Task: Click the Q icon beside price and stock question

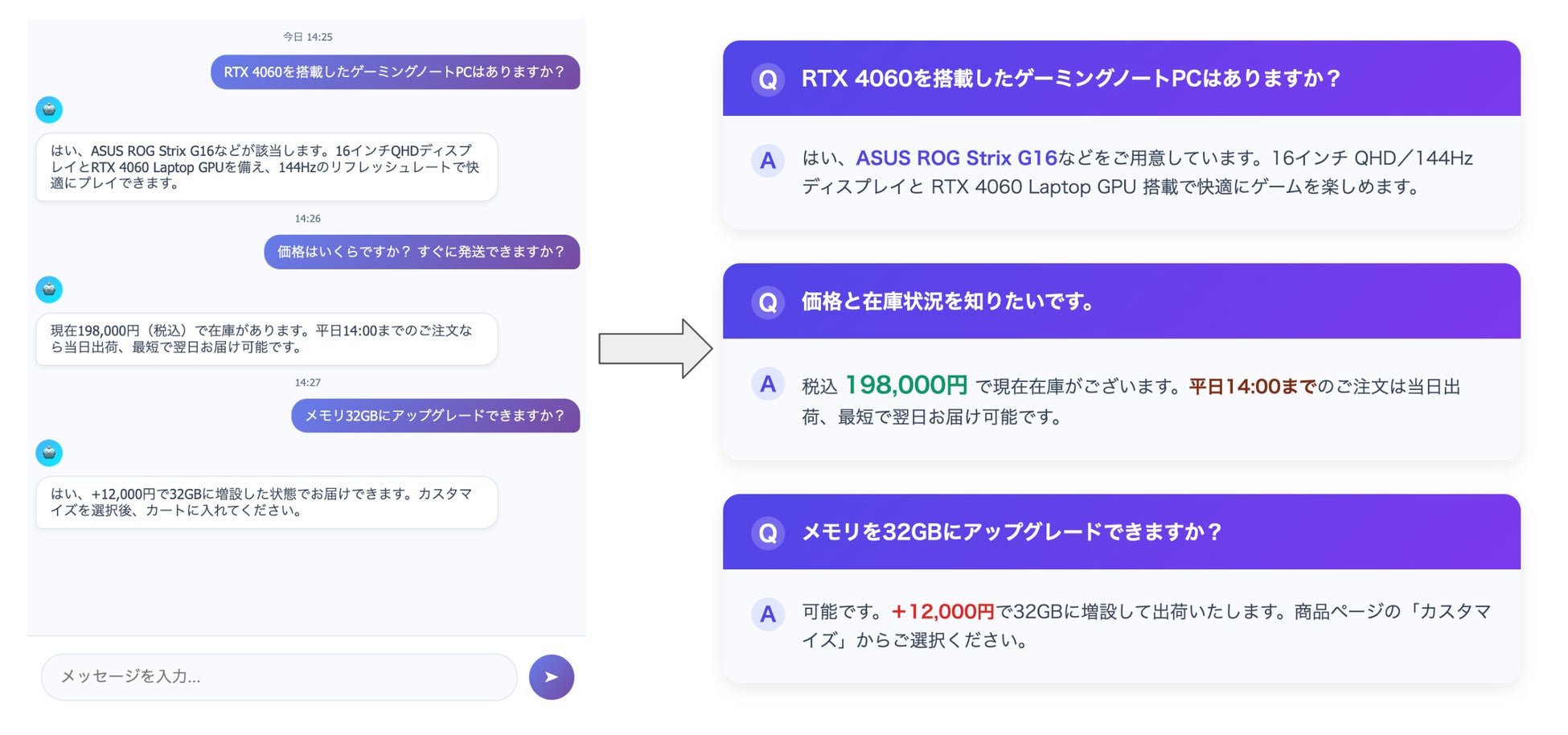Action: 768,302
